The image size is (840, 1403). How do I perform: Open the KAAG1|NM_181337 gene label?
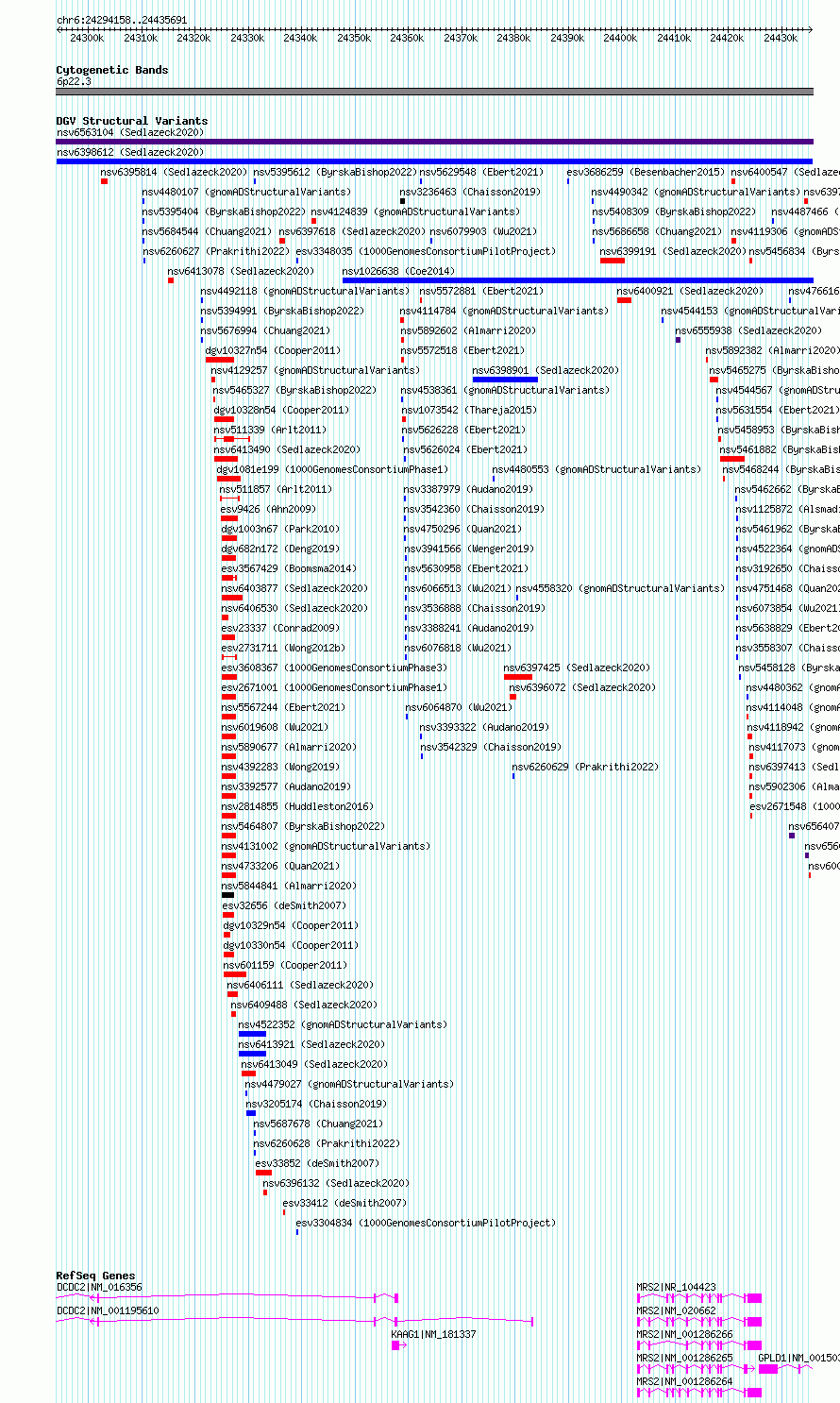pos(434,1334)
